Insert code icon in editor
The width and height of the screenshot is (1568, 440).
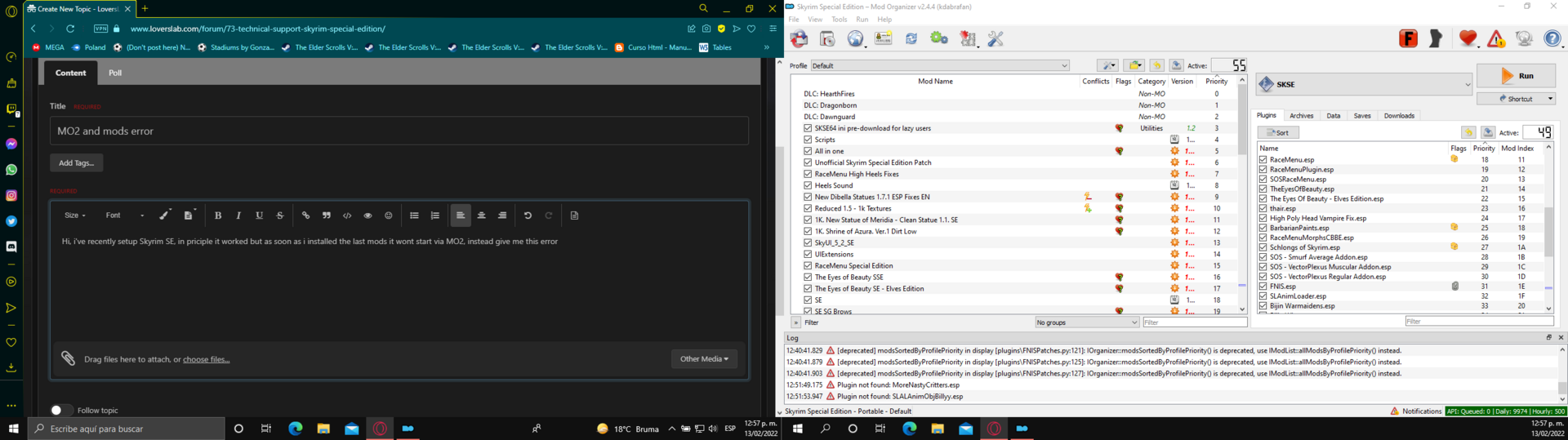point(347,216)
